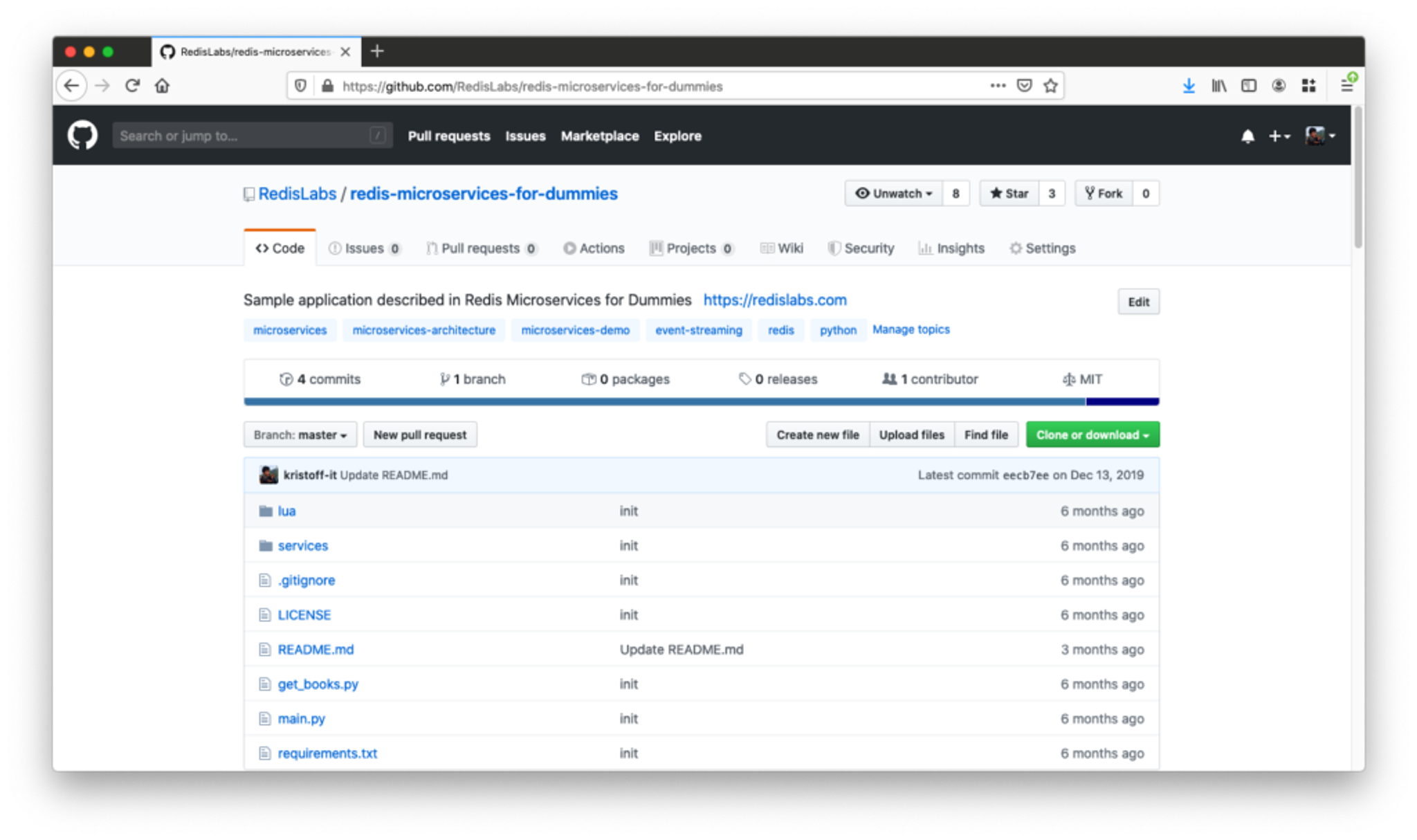This screenshot has width=1417, height=840.
Task: Click the language breakdown color bar
Action: click(700, 401)
